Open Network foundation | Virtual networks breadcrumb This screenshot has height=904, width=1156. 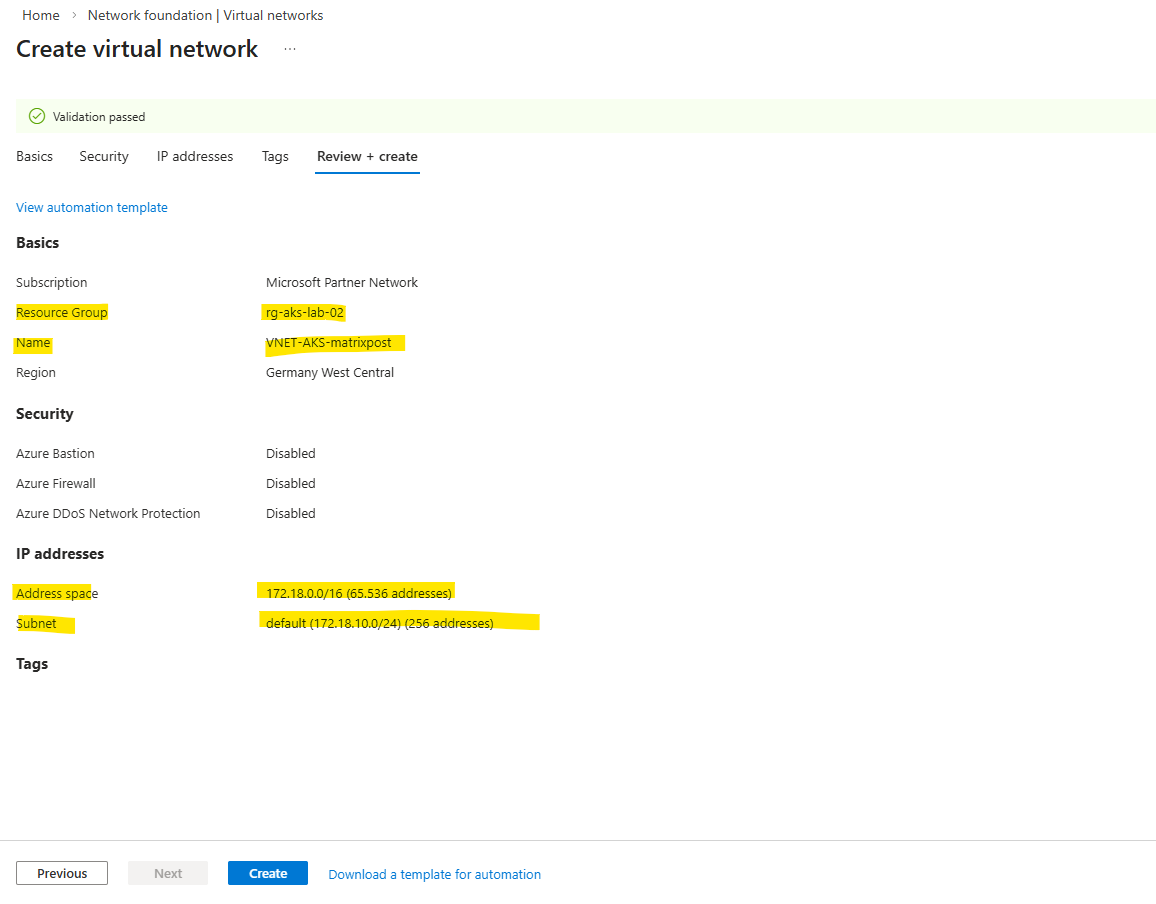click(x=205, y=15)
